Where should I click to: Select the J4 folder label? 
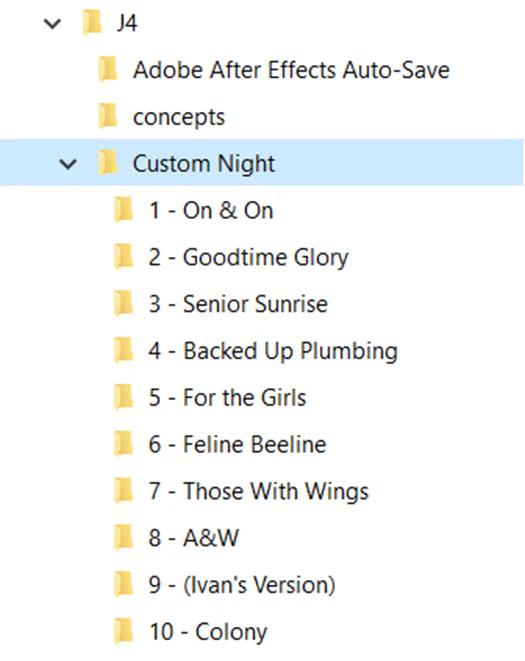(x=127, y=23)
